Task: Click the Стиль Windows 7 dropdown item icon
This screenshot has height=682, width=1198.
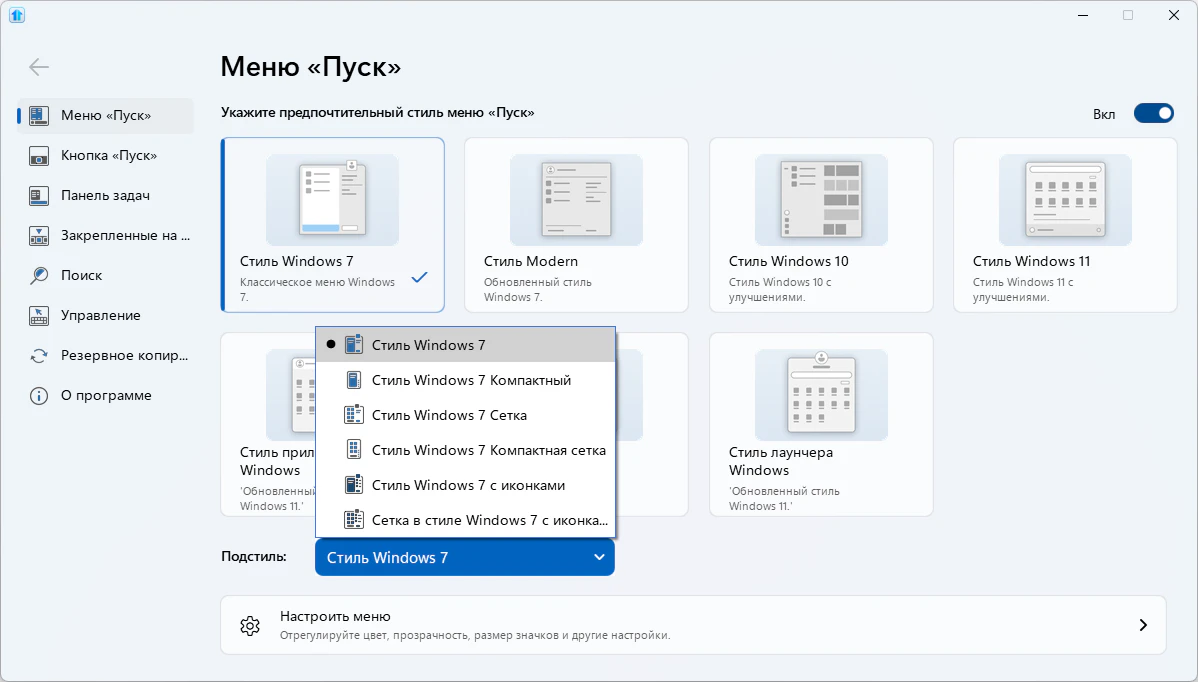Action: 353,344
